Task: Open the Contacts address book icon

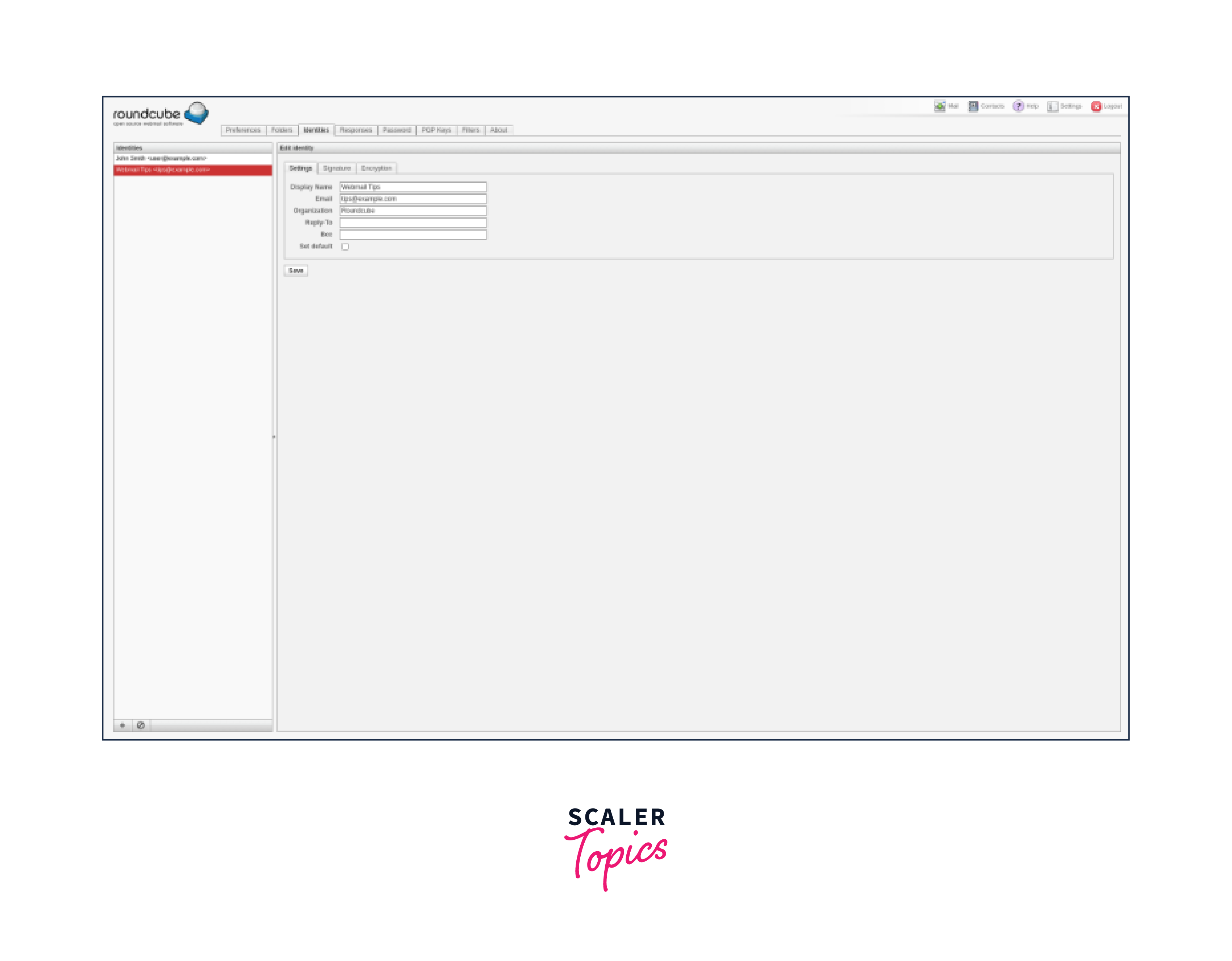Action: point(973,106)
